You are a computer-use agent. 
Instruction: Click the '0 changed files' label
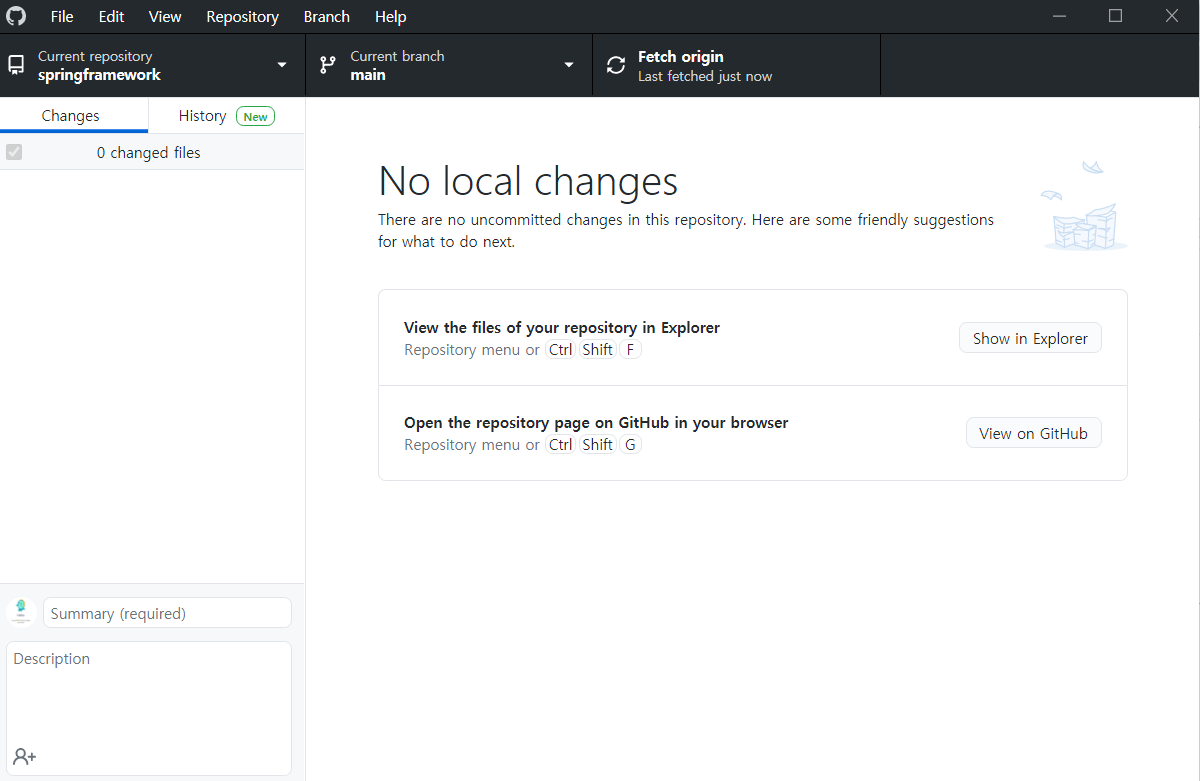[x=149, y=153]
